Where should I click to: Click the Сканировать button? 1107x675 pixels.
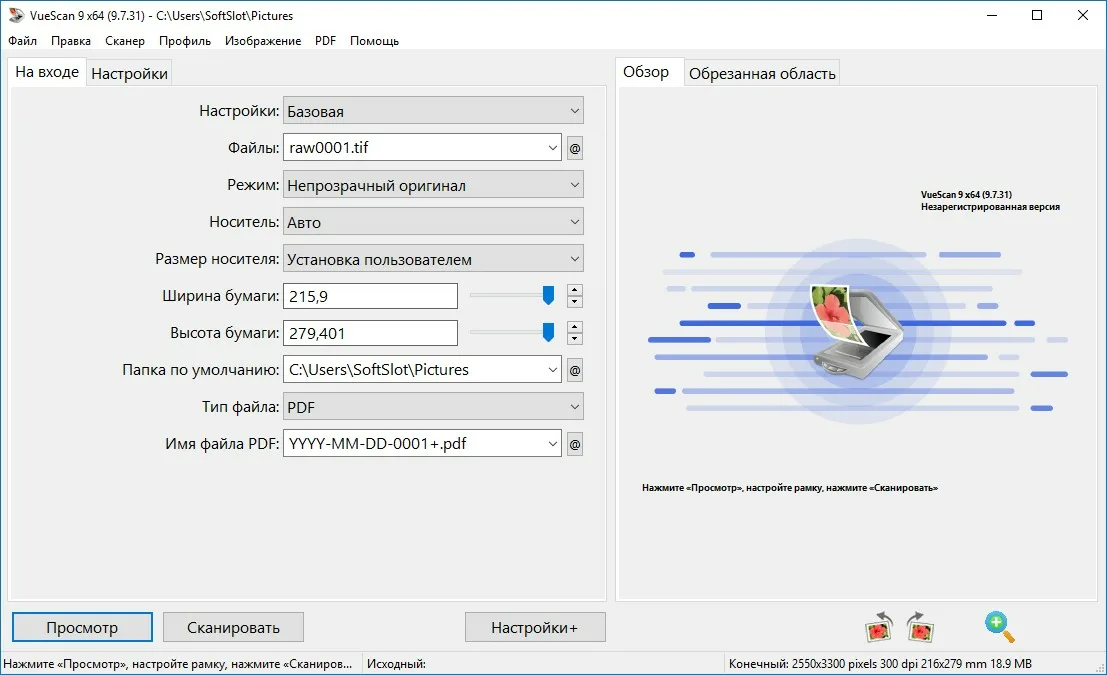point(233,627)
